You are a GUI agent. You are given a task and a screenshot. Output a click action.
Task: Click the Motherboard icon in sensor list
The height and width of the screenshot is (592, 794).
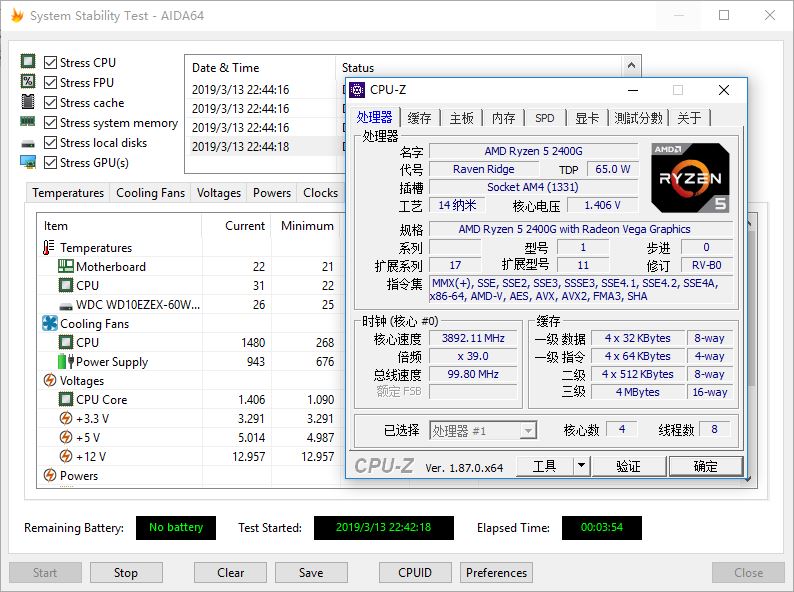(66, 267)
